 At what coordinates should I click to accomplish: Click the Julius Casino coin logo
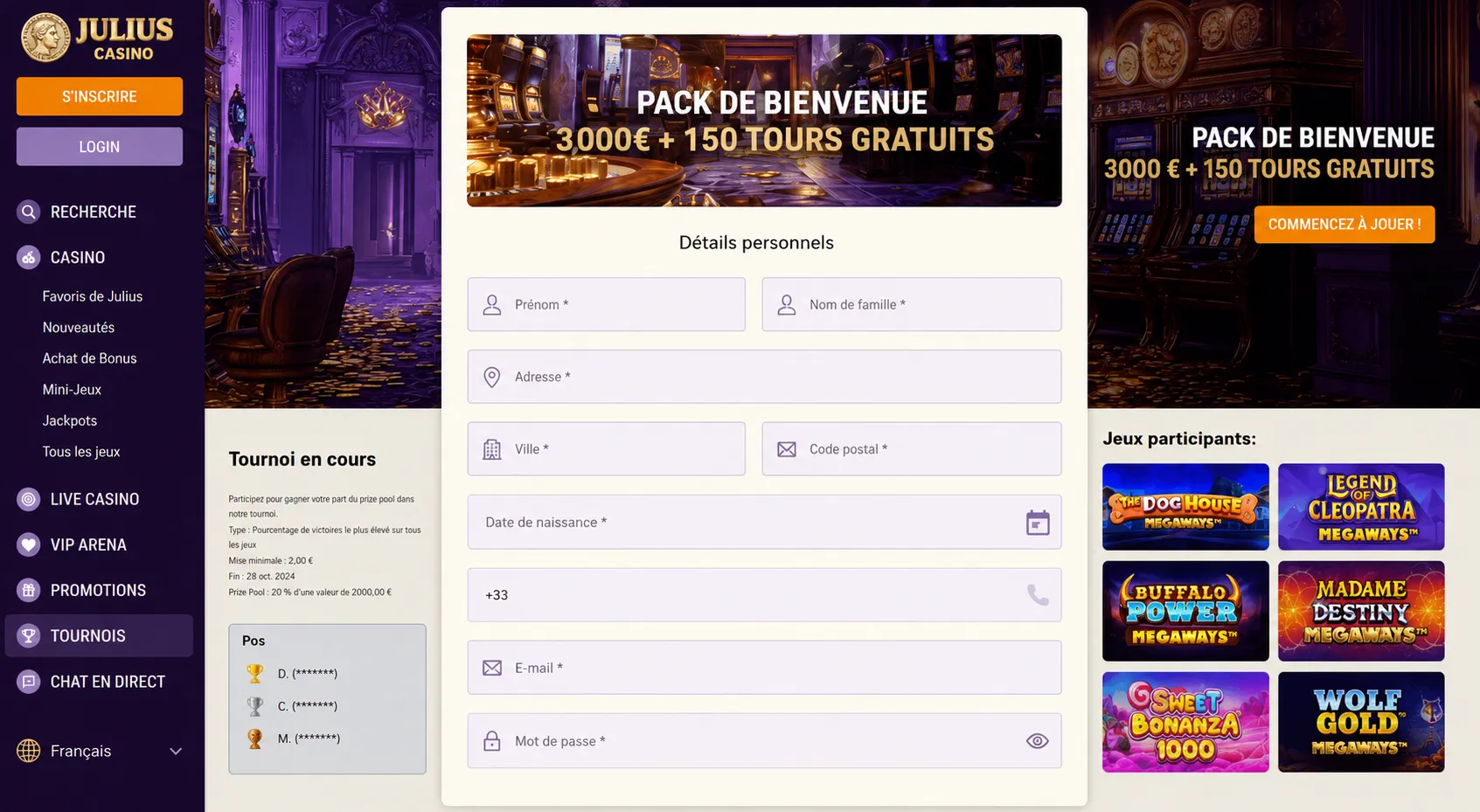tap(45, 38)
